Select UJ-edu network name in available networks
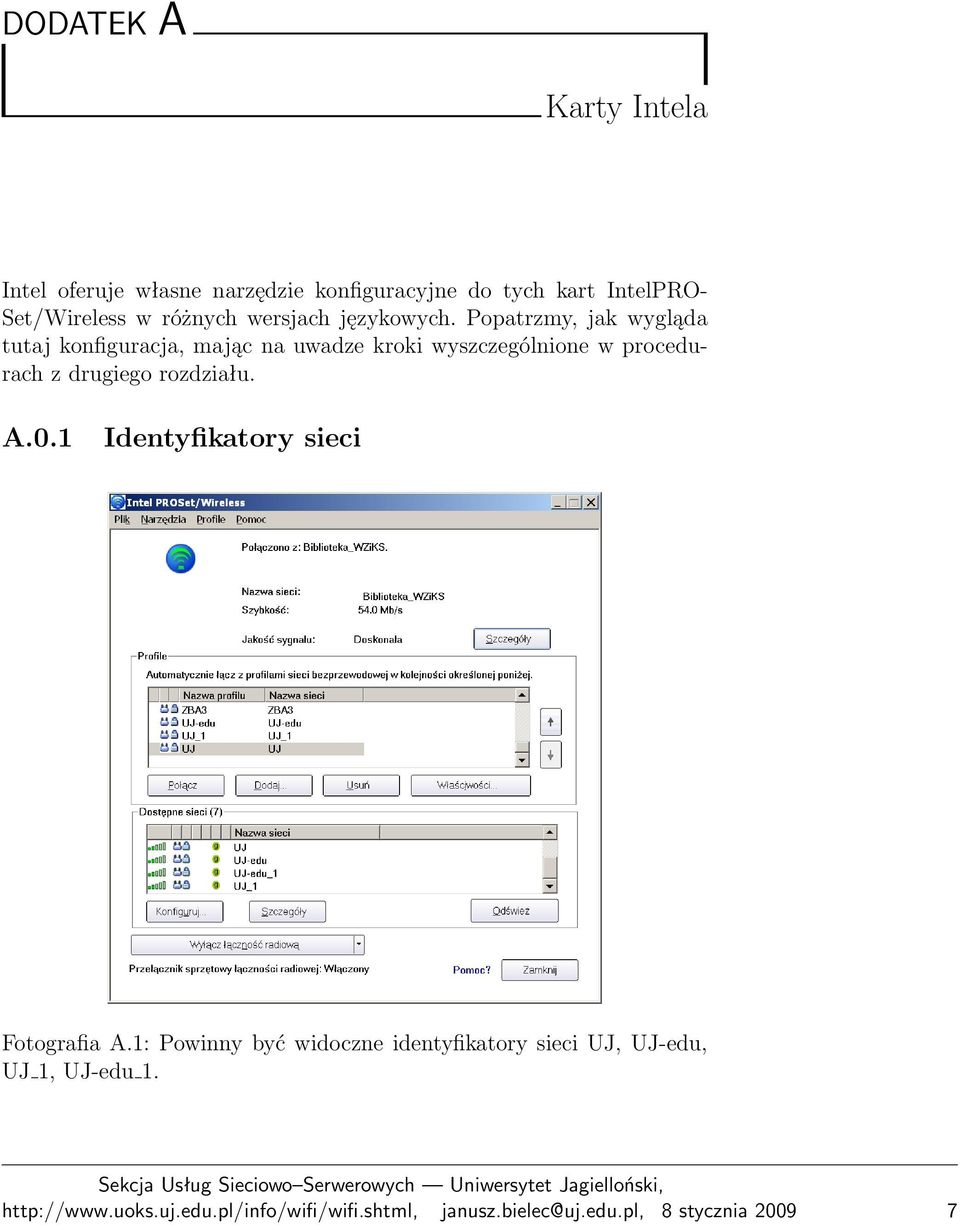The image size is (960, 1225). 250,860
